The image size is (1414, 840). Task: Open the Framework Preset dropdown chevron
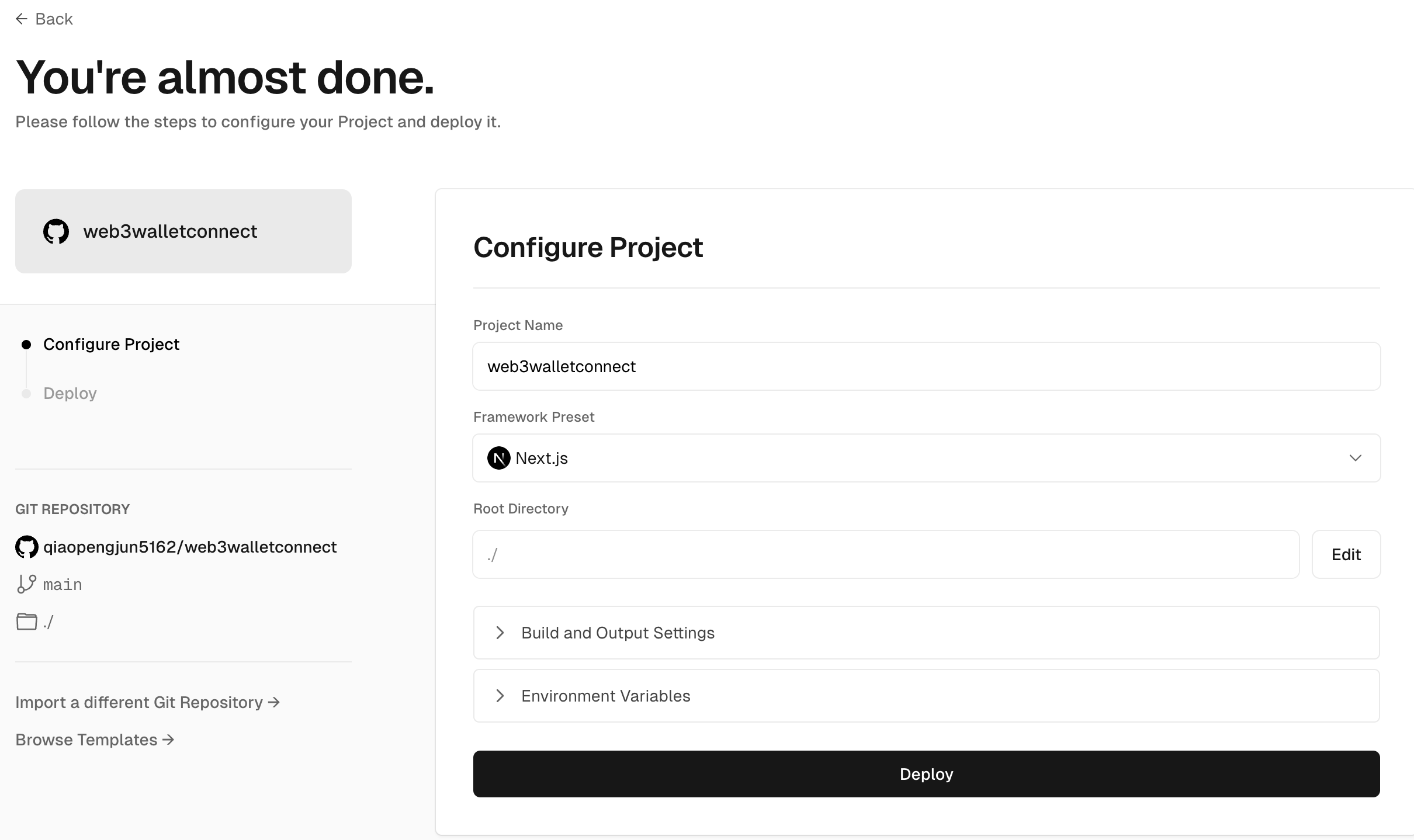[x=1356, y=458]
